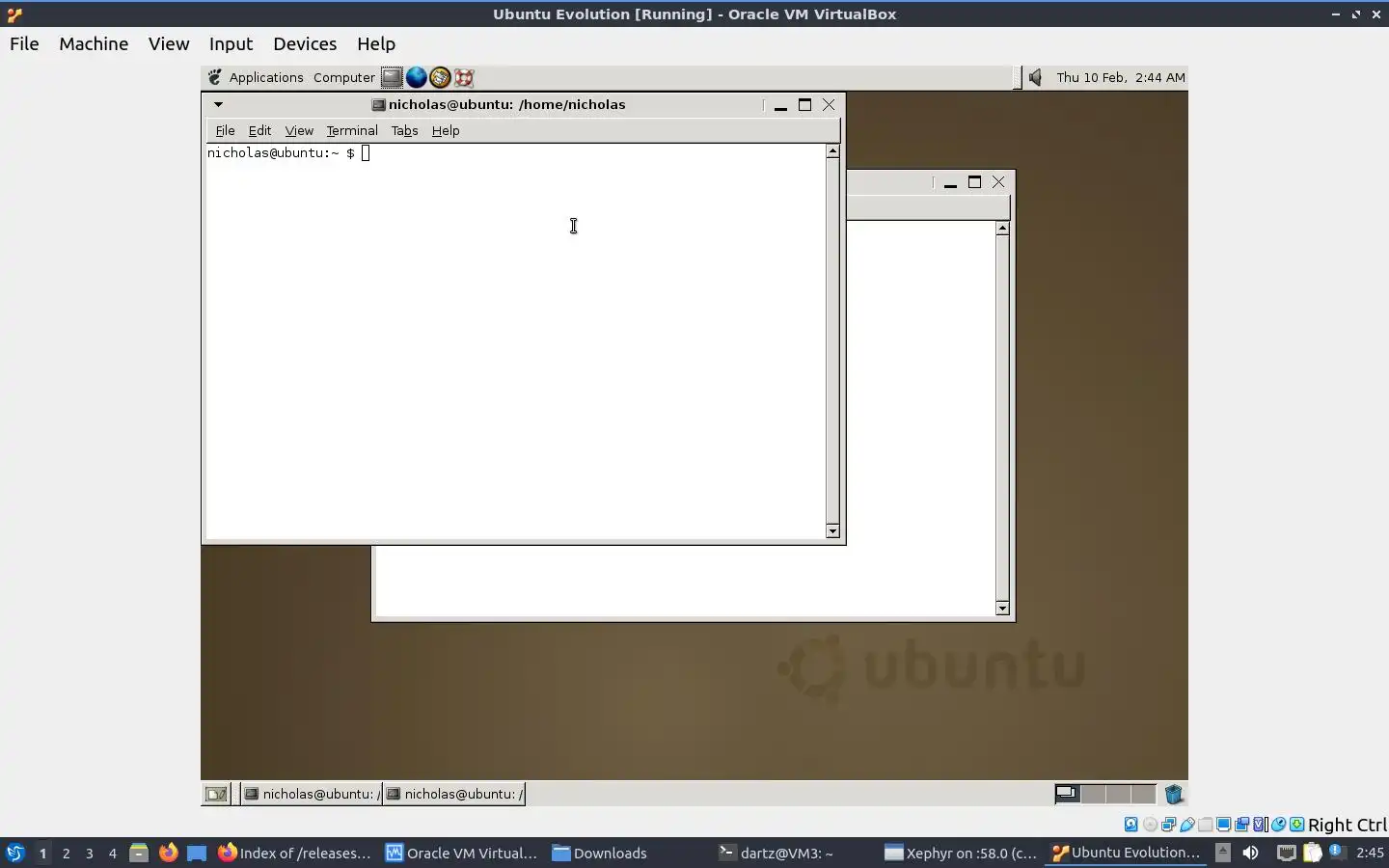The height and width of the screenshot is (868, 1389).
Task: Open the VirtualBox Help menu
Action: tap(376, 43)
